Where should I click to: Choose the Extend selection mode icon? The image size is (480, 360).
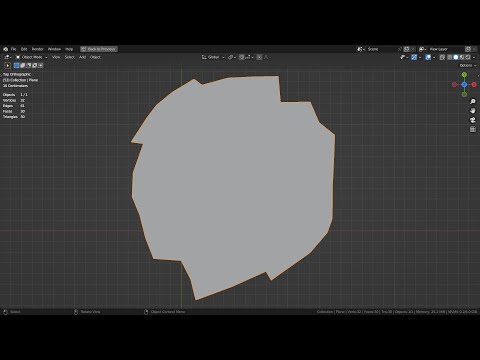click(x=23, y=66)
